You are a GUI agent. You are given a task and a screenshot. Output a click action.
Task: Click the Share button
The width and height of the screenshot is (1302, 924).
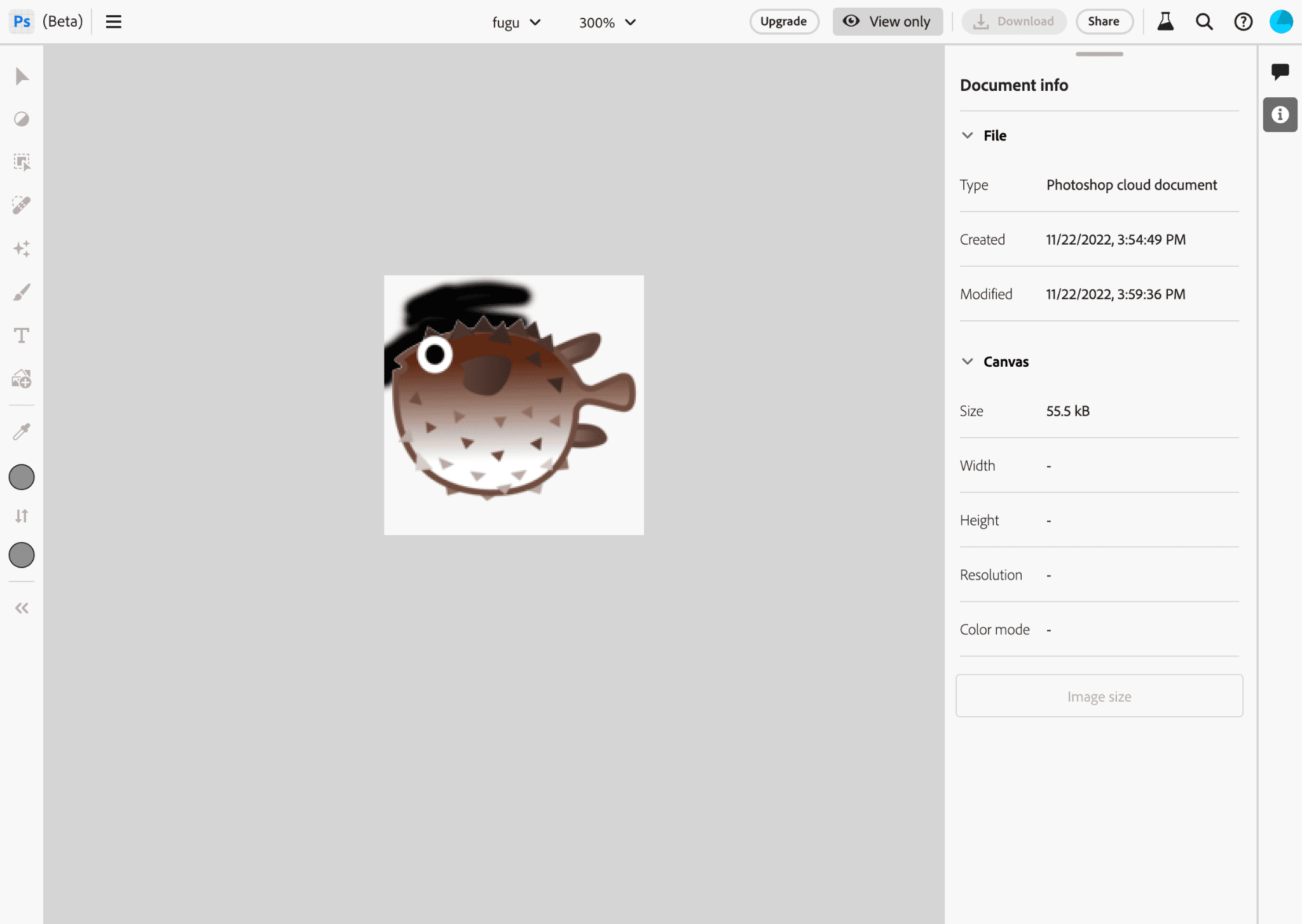click(1101, 22)
